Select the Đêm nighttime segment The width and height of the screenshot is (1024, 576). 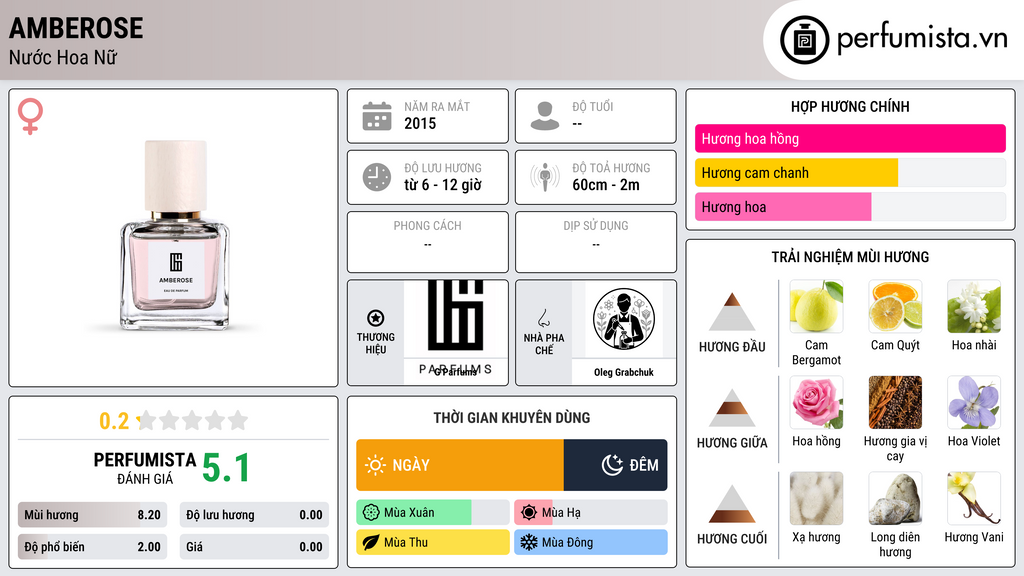(x=615, y=465)
